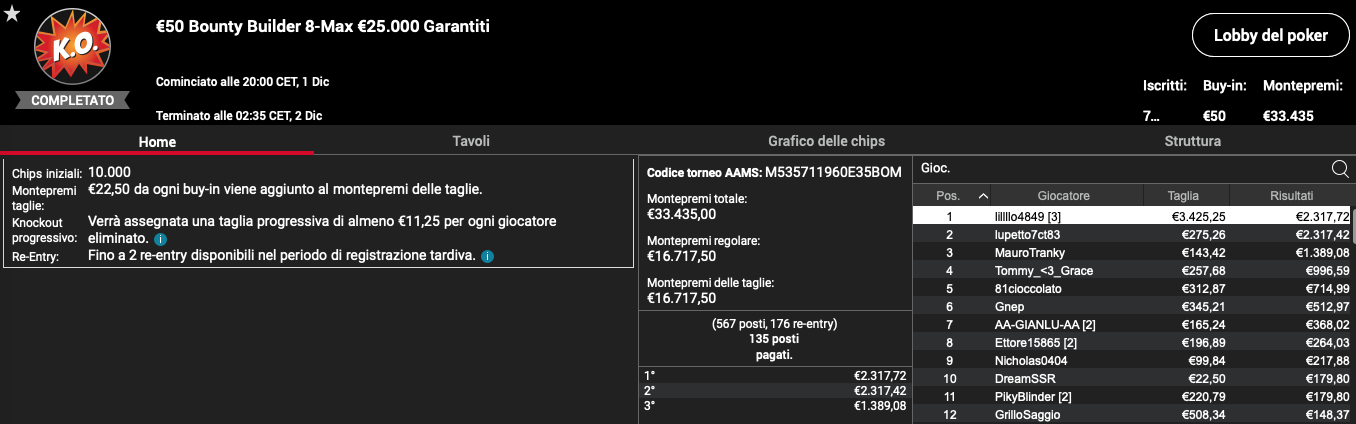
Task: Click the Gioc. player search field
Action: point(1122,169)
